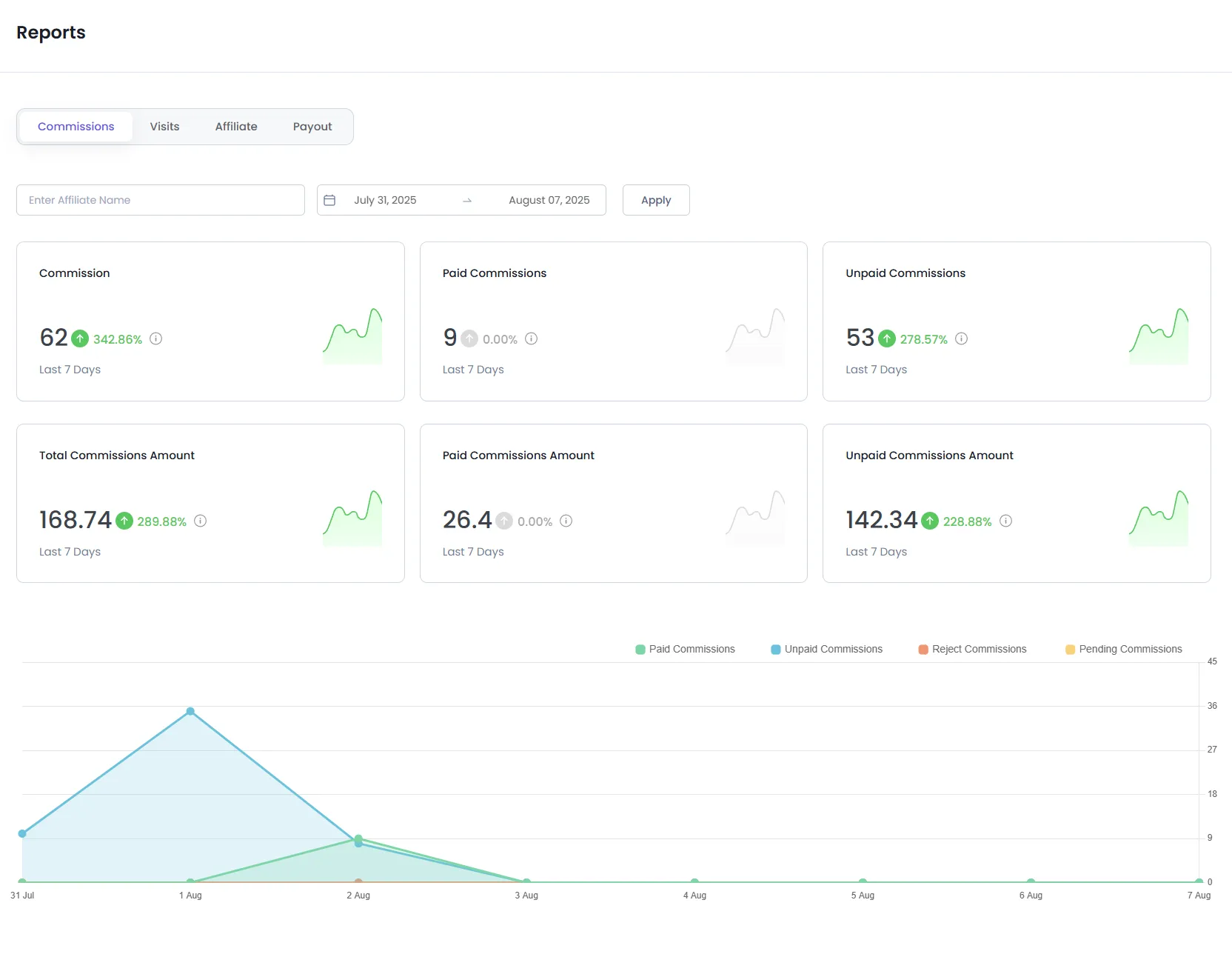Click the green up-arrow icon in Unpaid Commissions card
Screen dimensions: 1232x957
[887, 339]
